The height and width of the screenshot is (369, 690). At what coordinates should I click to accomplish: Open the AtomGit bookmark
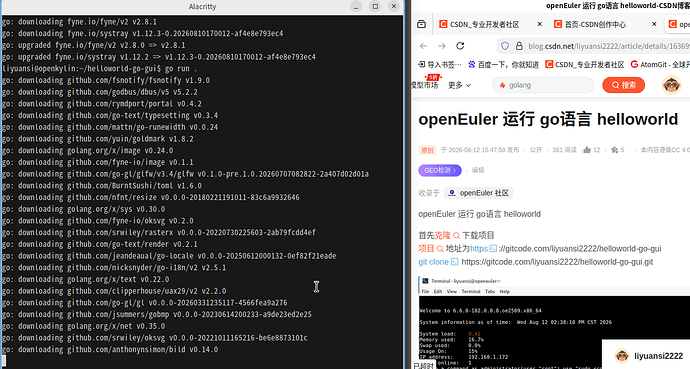660,65
